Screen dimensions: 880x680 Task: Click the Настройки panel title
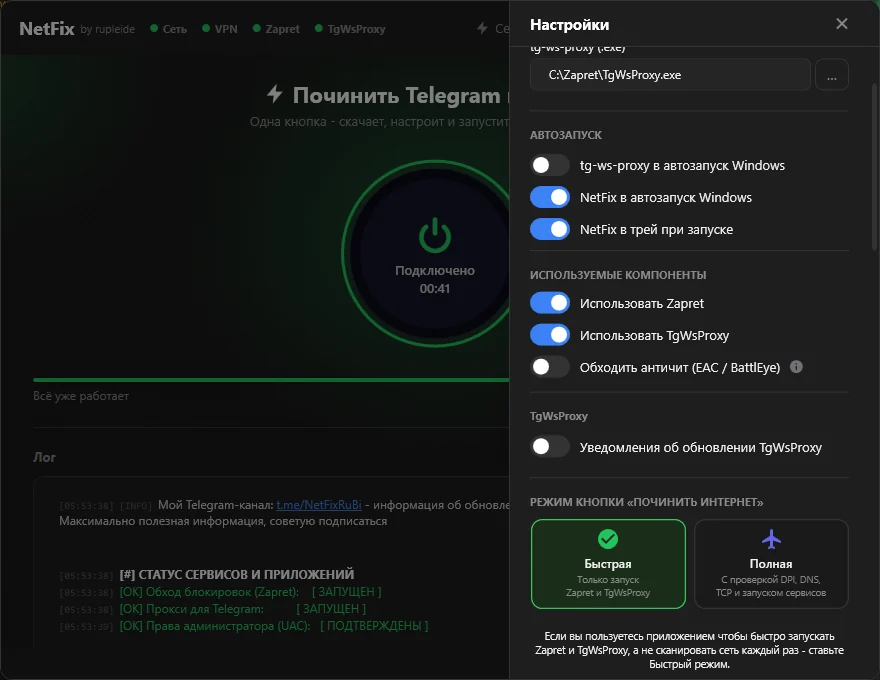click(x=570, y=25)
